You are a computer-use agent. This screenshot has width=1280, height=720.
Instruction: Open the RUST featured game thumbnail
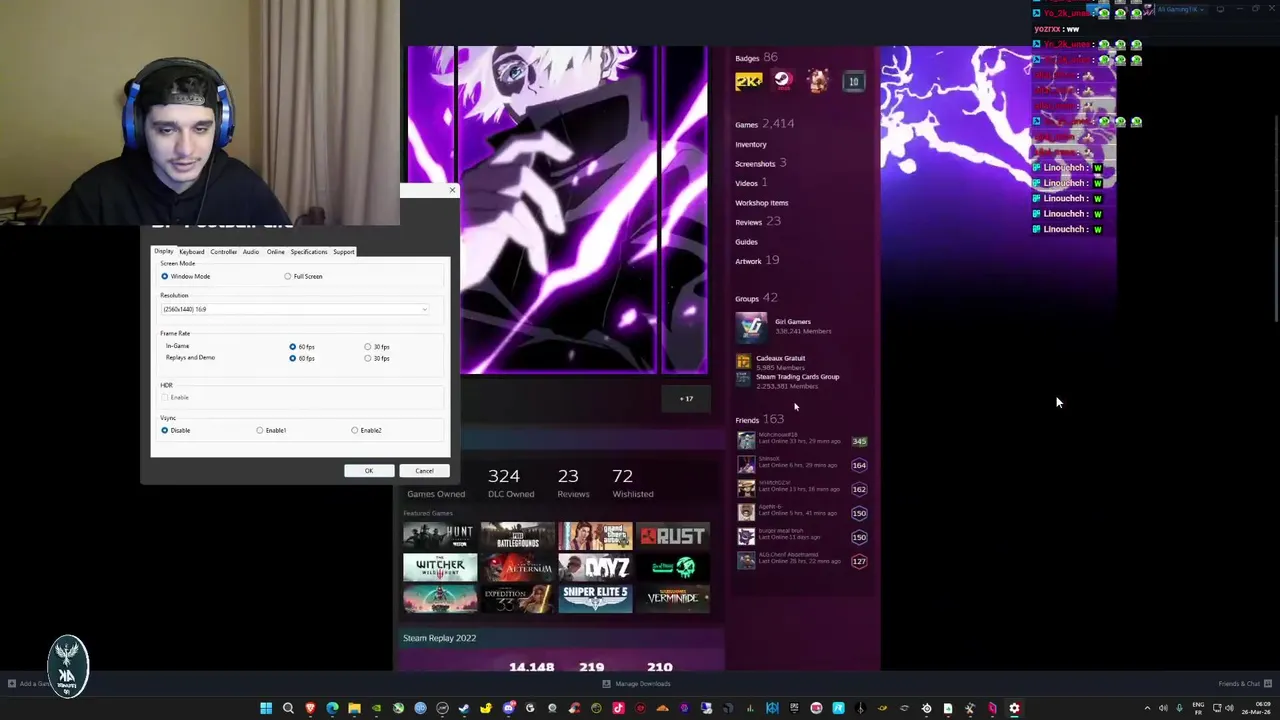[x=674, y=536]
